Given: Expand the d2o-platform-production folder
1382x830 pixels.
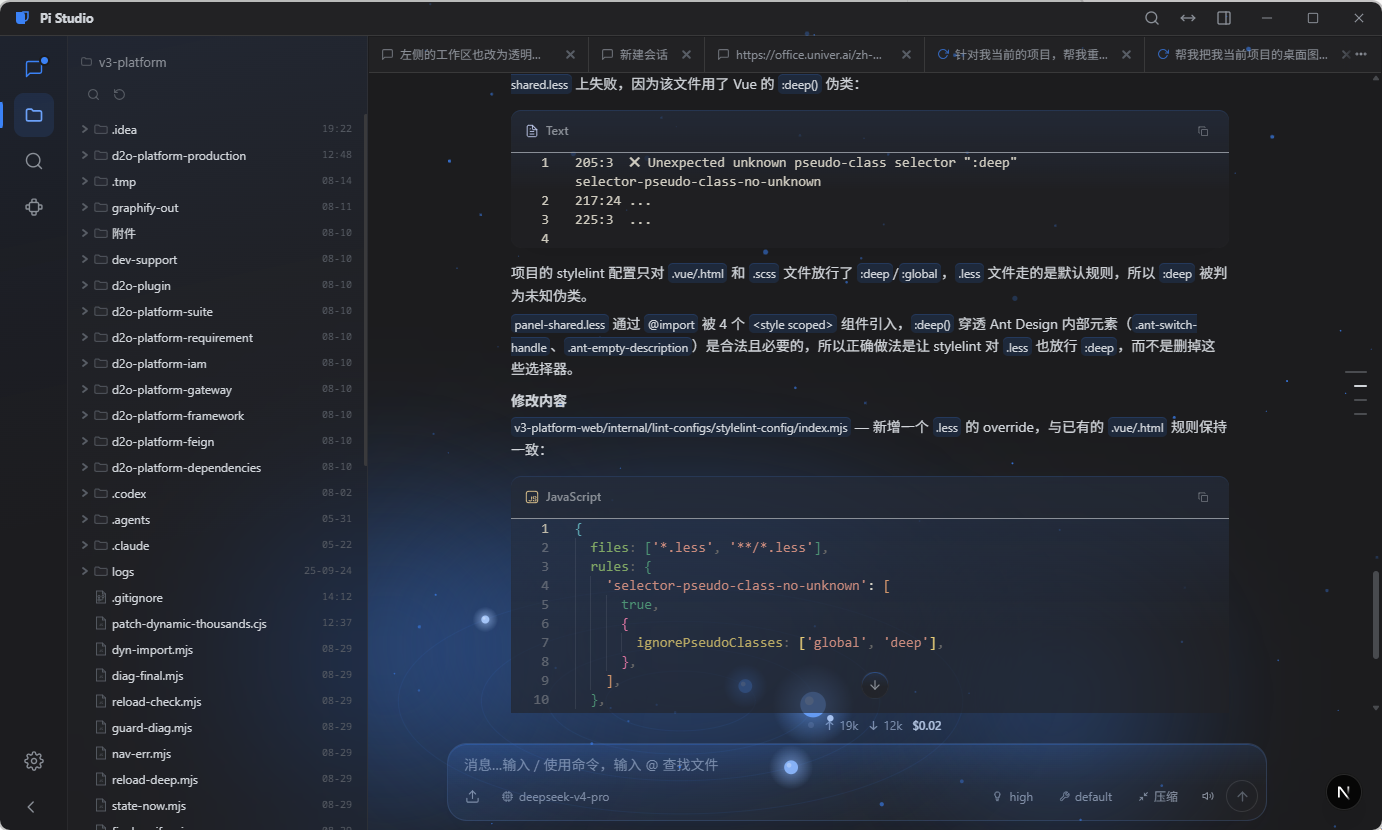Looking at the screenshot, I should pos(85,155).
